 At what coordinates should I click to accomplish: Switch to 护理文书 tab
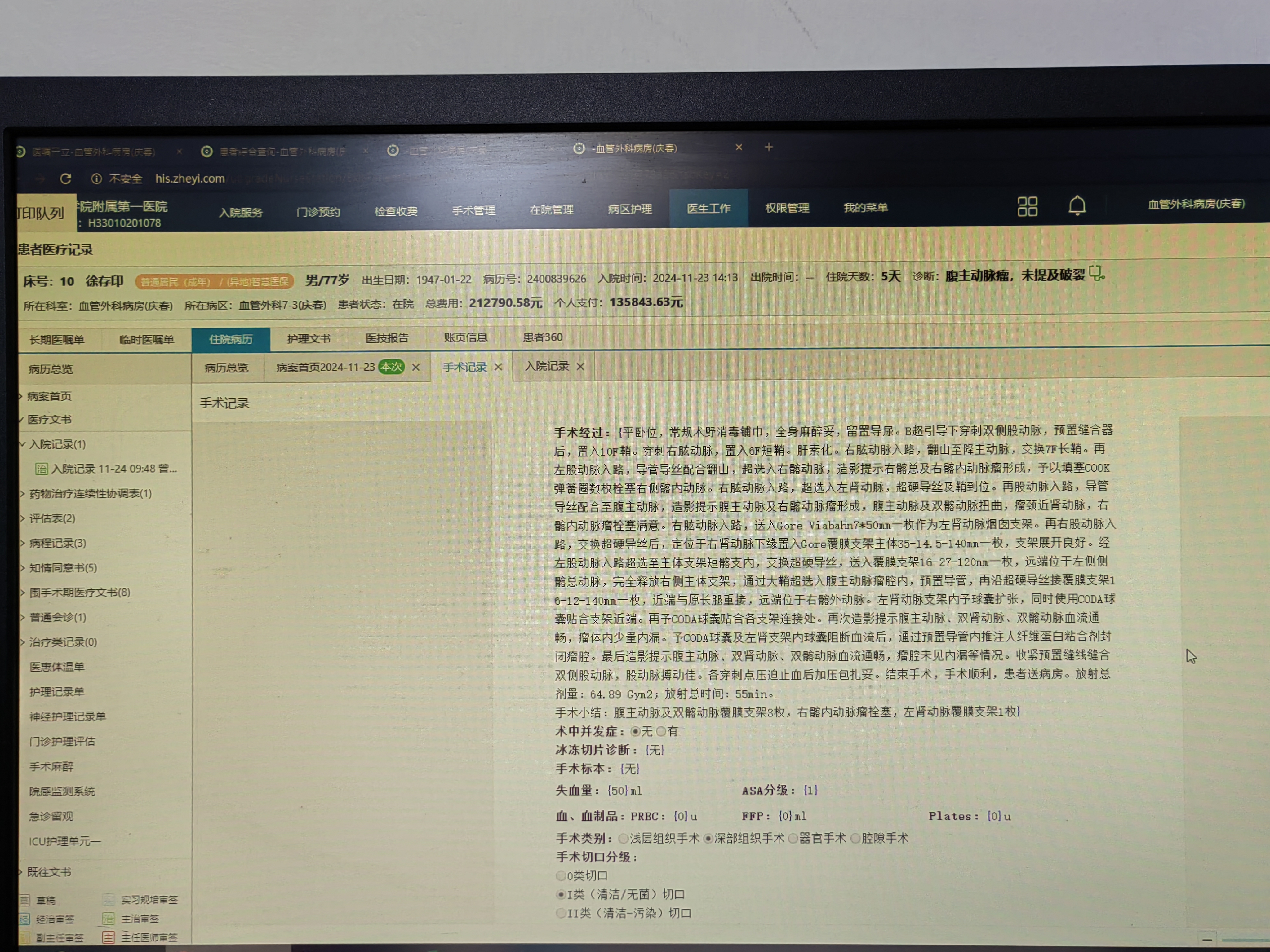pyautogui.click(x=309, y=339)
